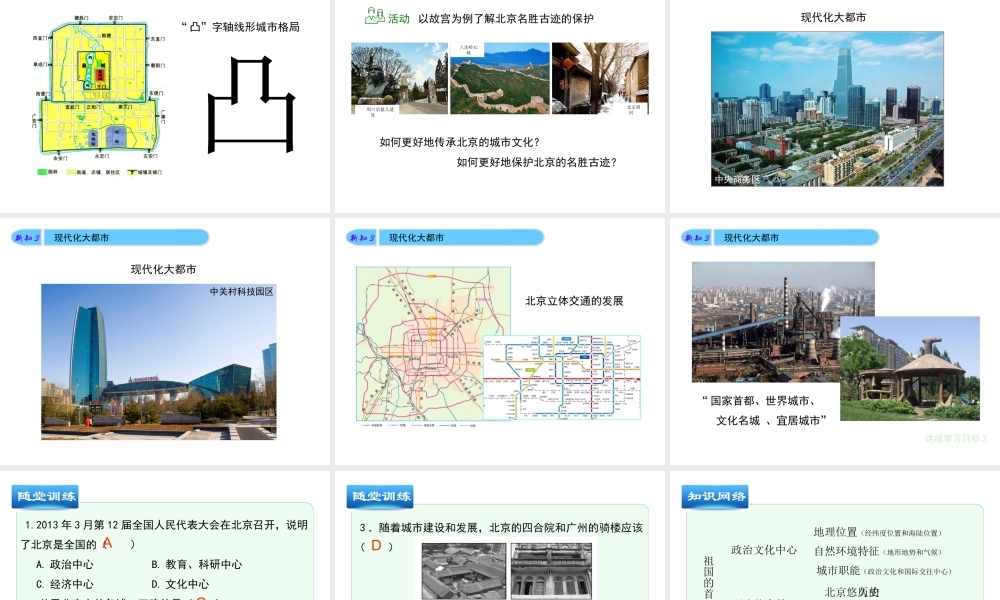Screen dimensions: 1000x600
Task: Click the 新知3 badge above Zhongguancun slide
Action: pyautogui.click(x=27, y=237)
